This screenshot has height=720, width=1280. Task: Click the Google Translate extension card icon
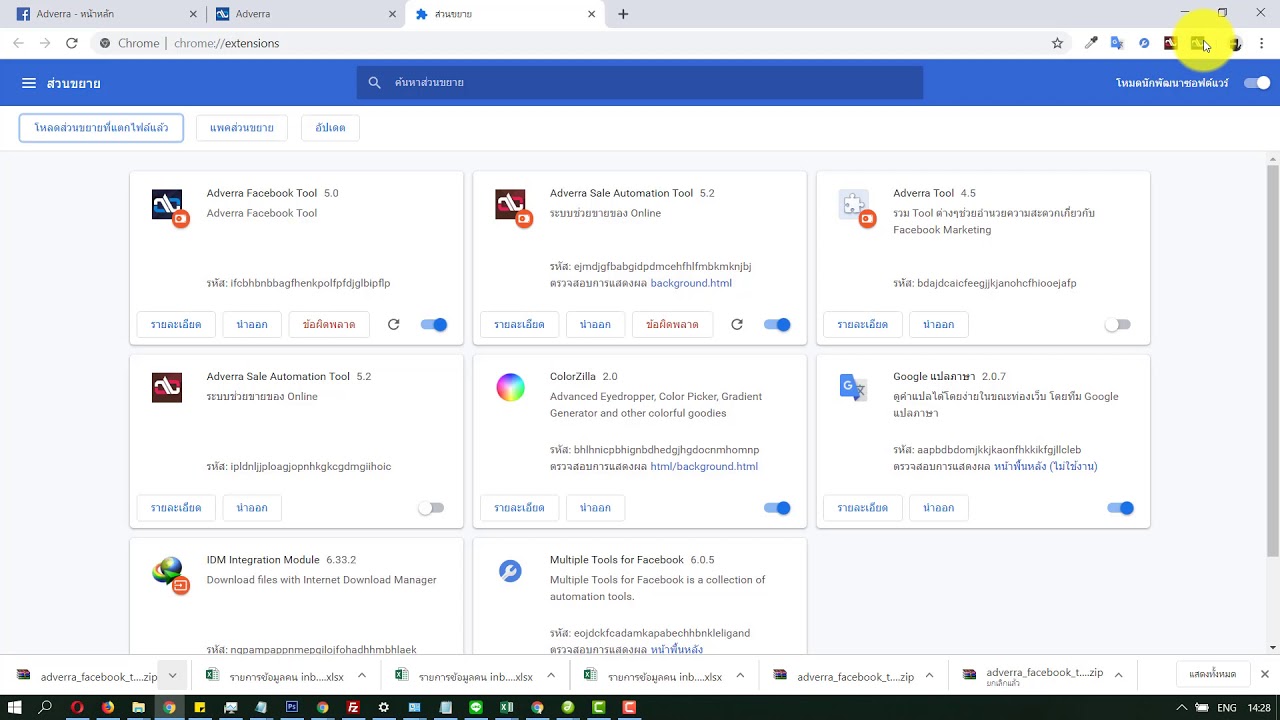[x=853, y=387]
